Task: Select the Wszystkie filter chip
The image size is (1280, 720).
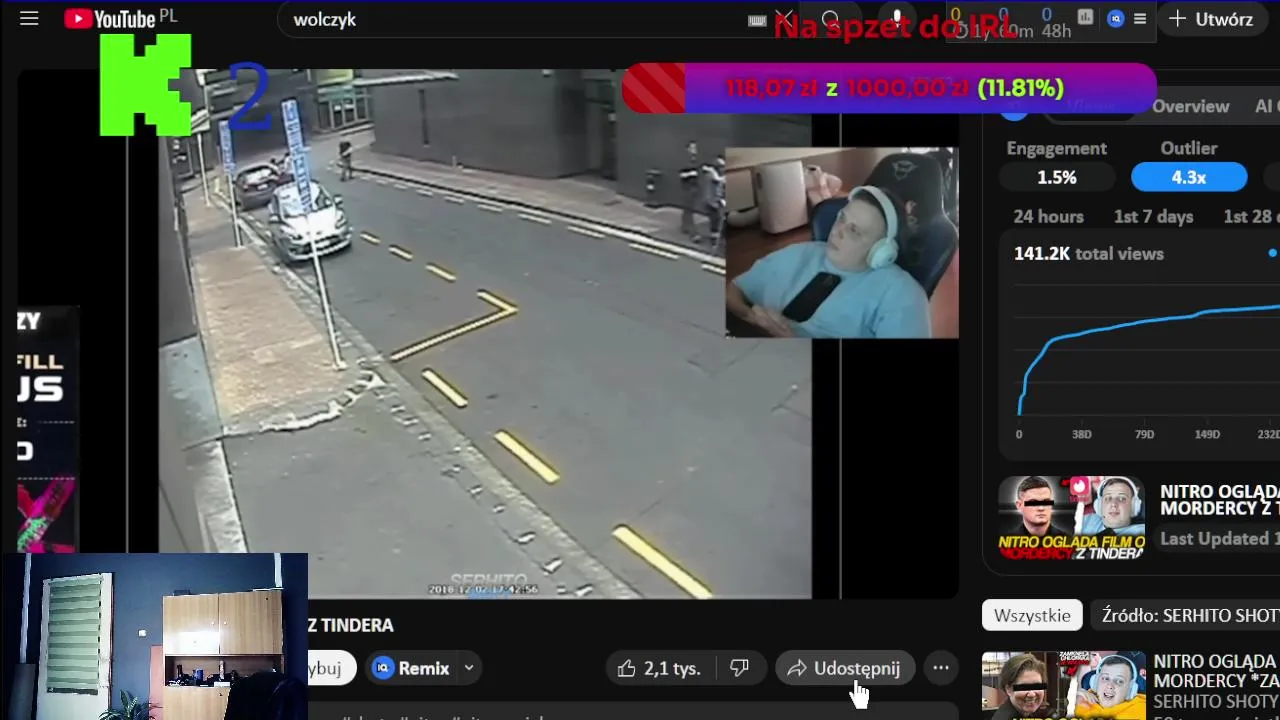Action: coord(1032,615)
